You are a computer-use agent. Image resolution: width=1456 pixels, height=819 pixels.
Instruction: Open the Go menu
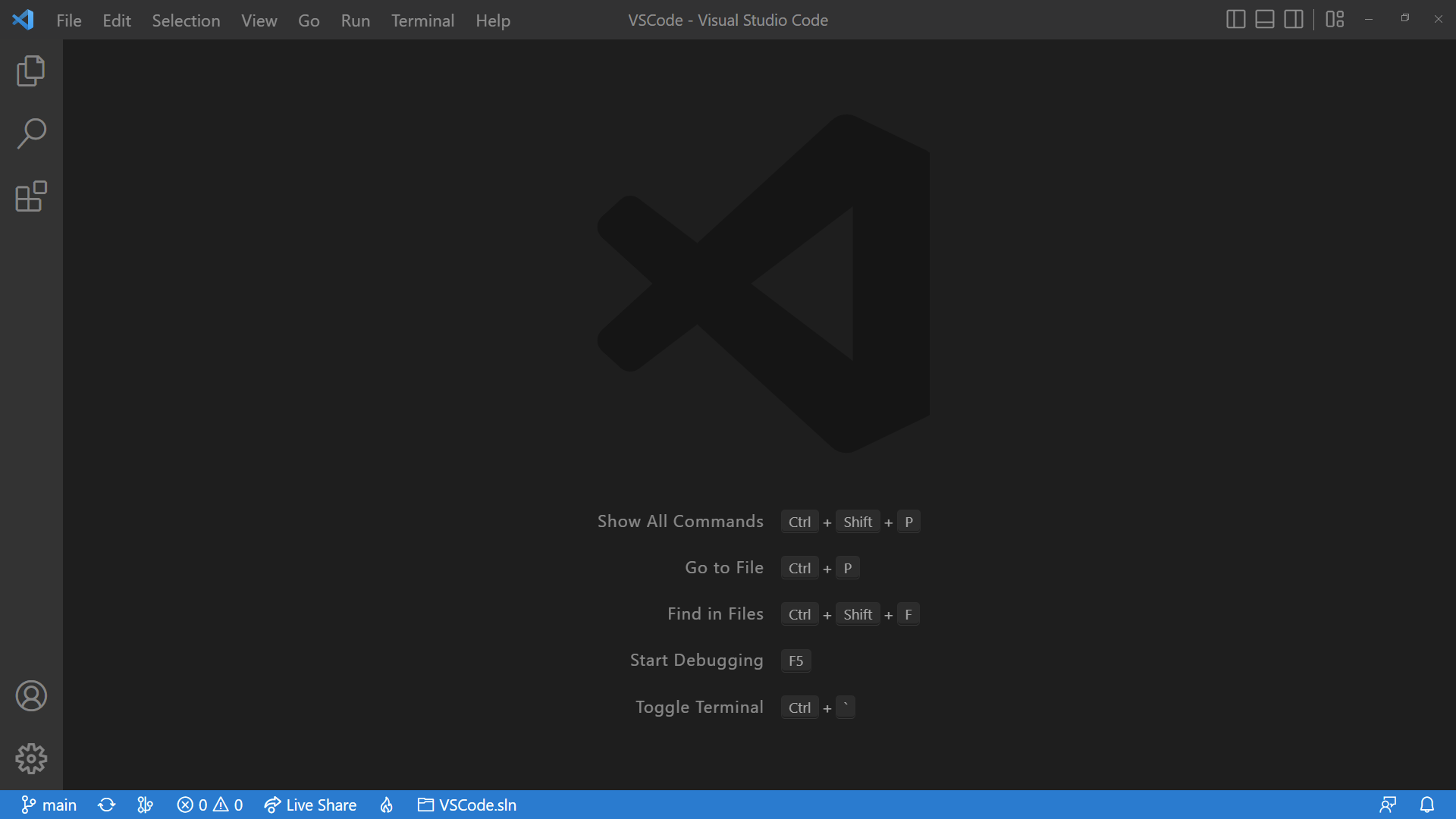pyautogui.click(x=309, y=20)
